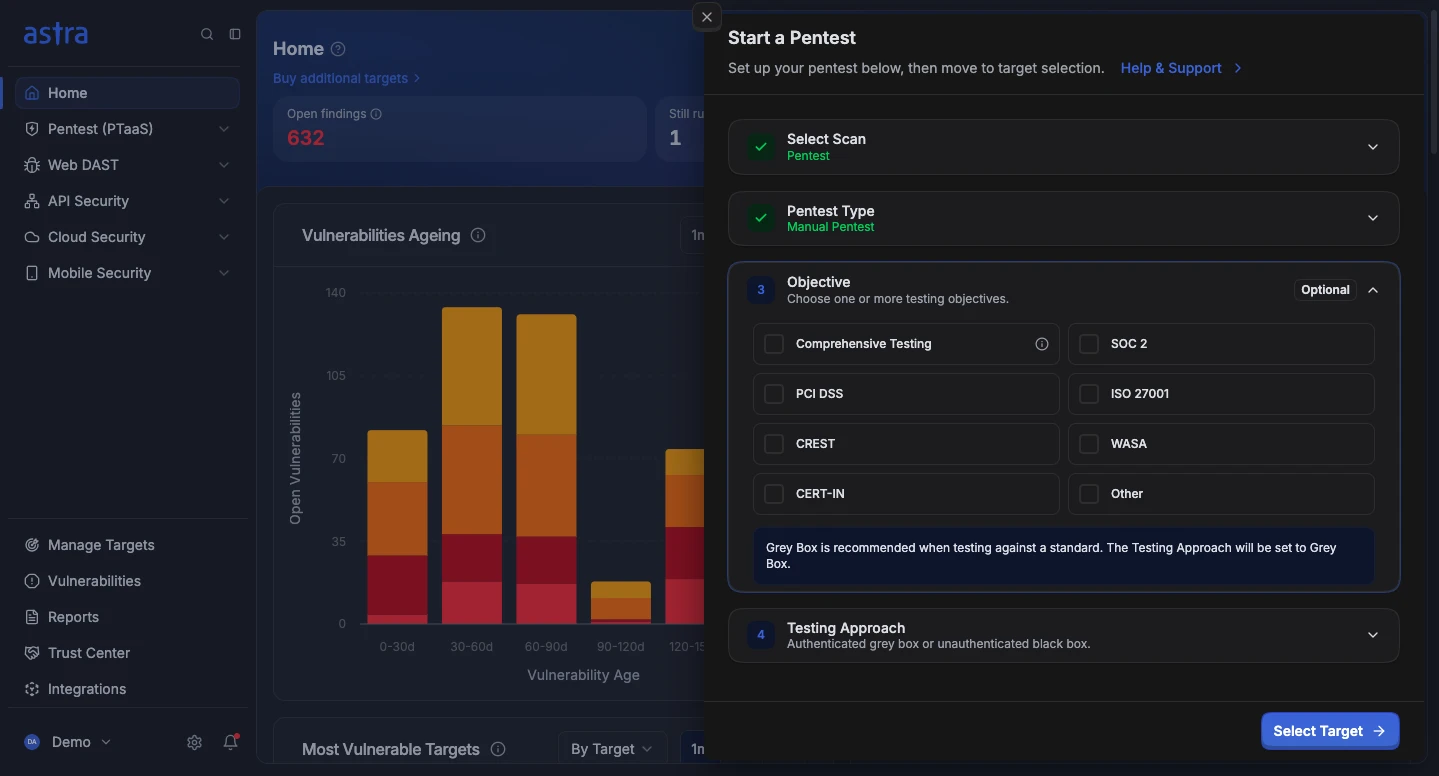Go to Home in the sidebar

127,93
